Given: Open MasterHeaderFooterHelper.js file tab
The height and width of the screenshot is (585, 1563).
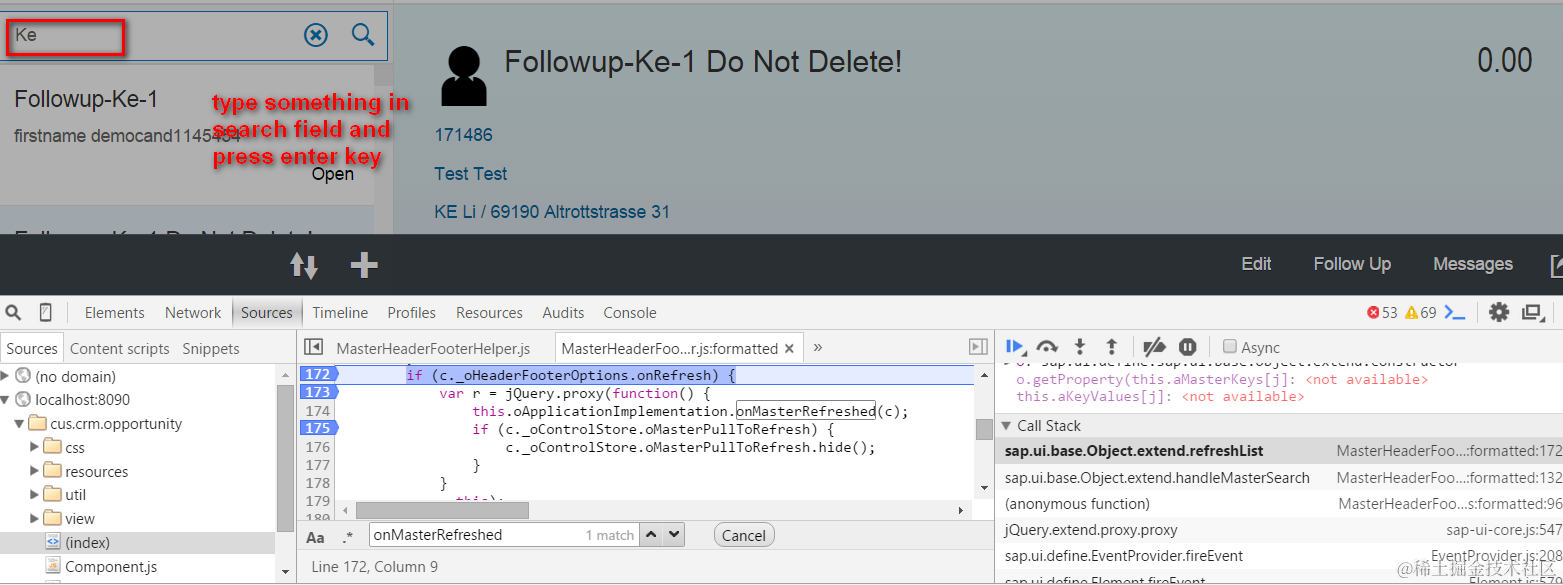Looking at the screenshot, I should click(x=433, y=349).
